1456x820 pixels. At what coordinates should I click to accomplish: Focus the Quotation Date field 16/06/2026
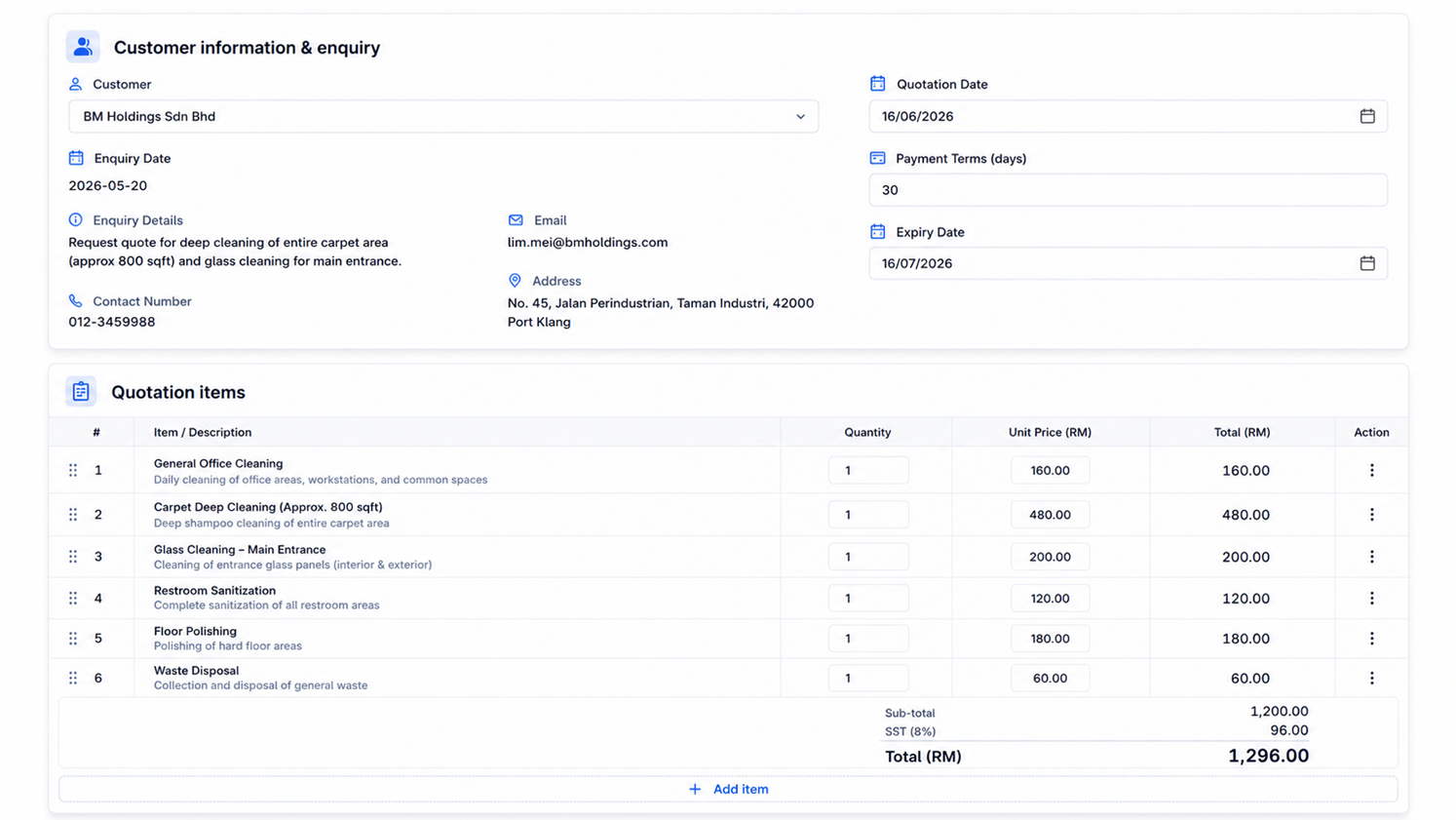(1128, 116)
